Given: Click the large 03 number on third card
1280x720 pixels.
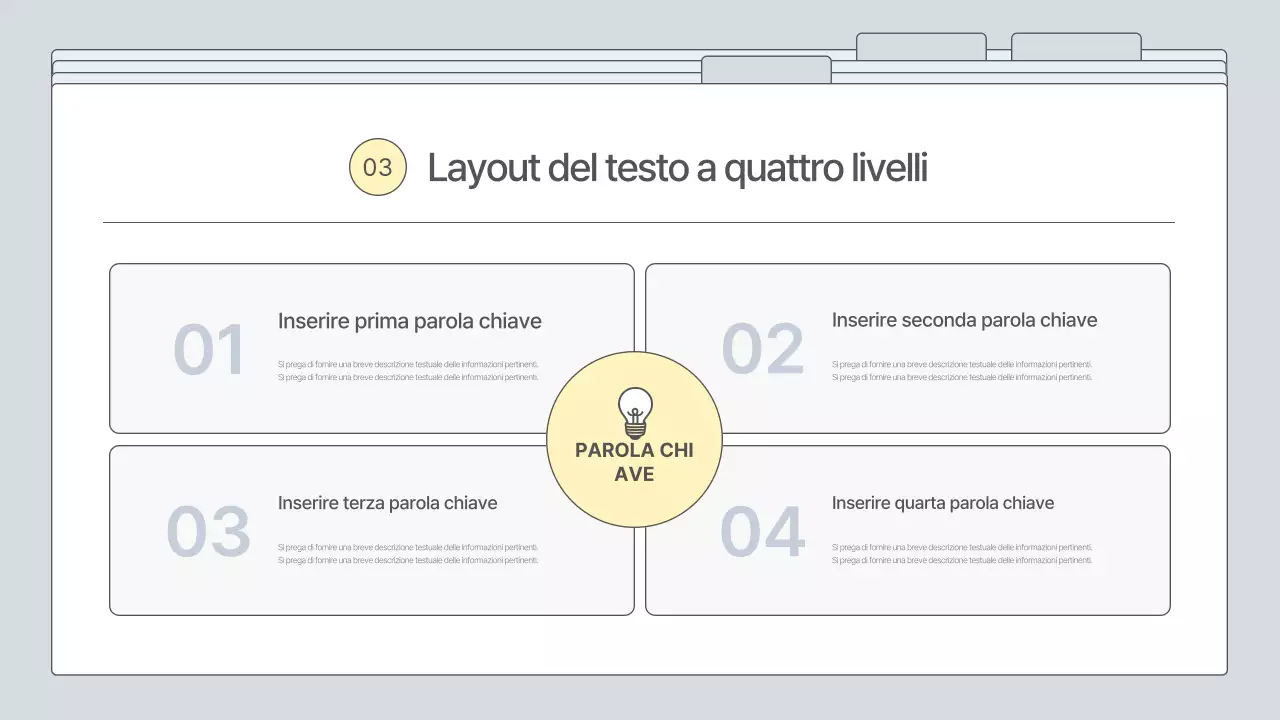Looking at the screenshot, I should (x=209, y=531).
